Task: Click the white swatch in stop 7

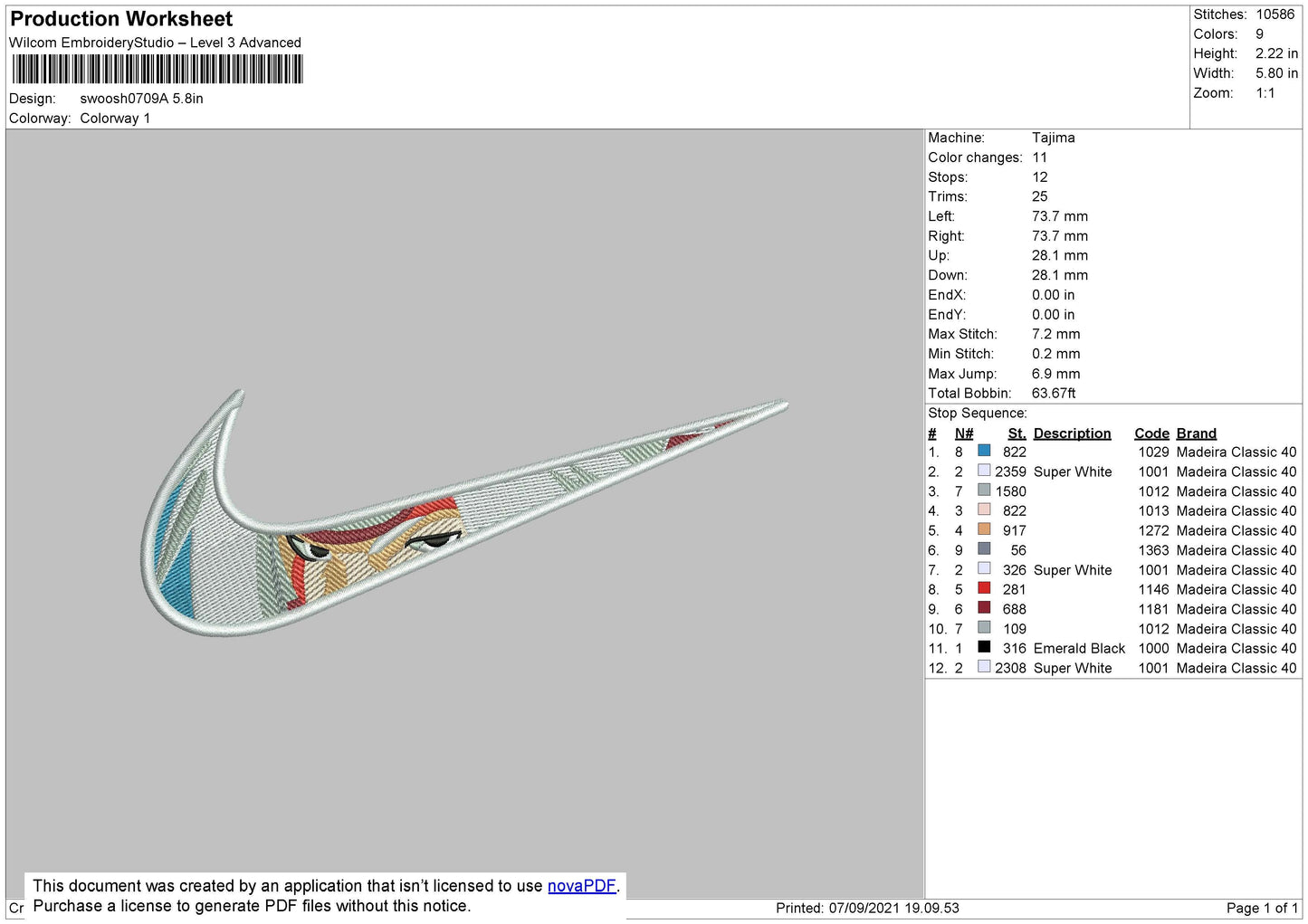Action: [x=984, y=568]
